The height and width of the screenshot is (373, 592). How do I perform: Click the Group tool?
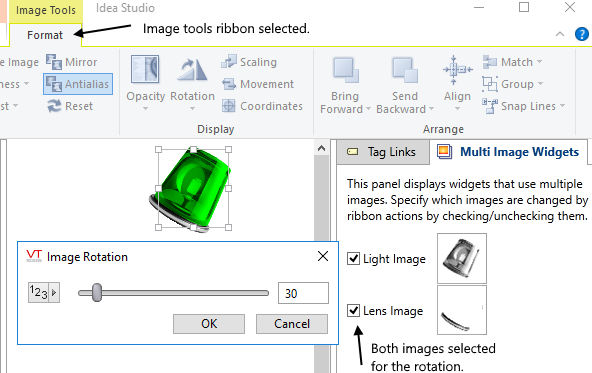point(513,84)
